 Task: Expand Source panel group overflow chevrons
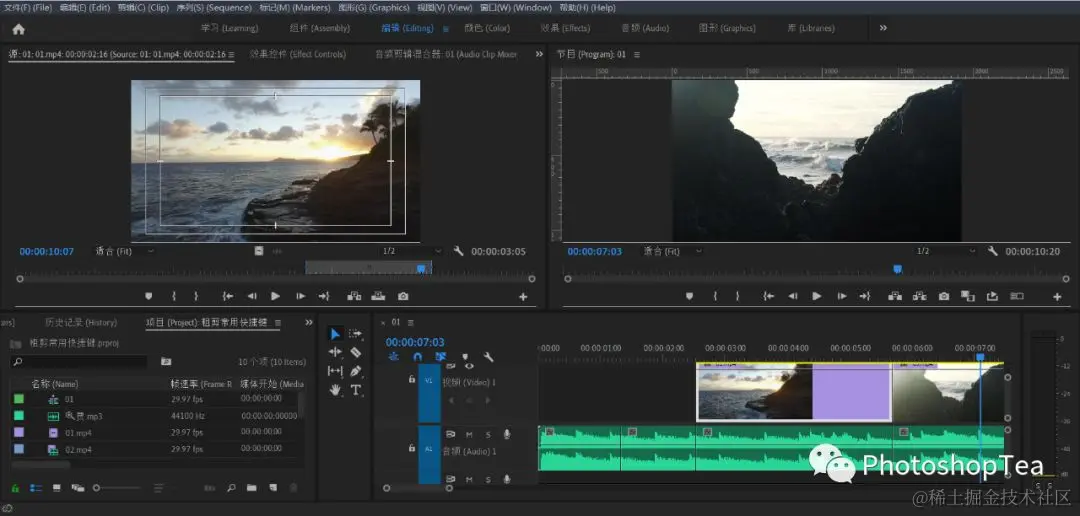coord(539,54)
